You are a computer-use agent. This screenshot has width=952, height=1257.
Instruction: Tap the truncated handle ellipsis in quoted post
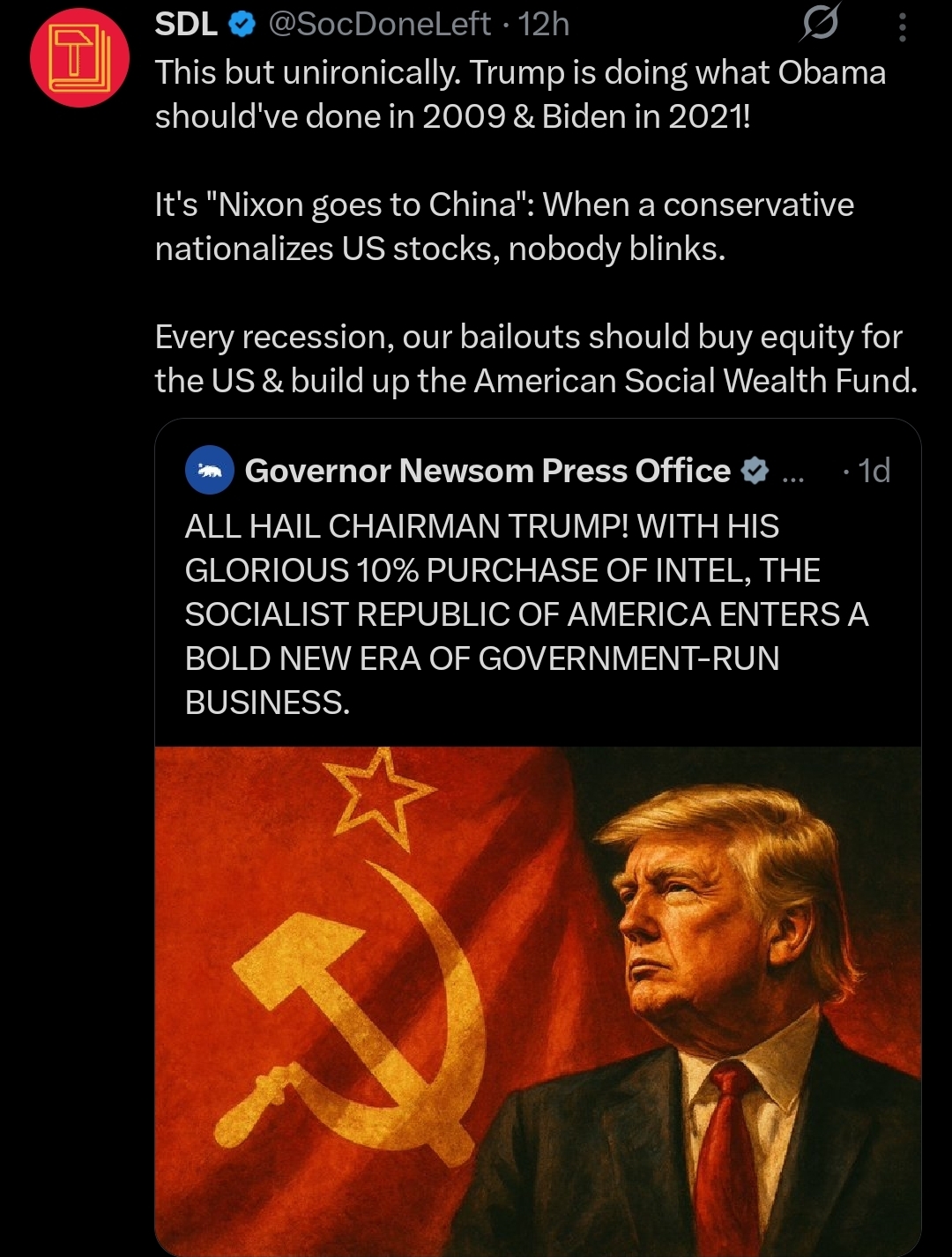[x=792, y=476]
